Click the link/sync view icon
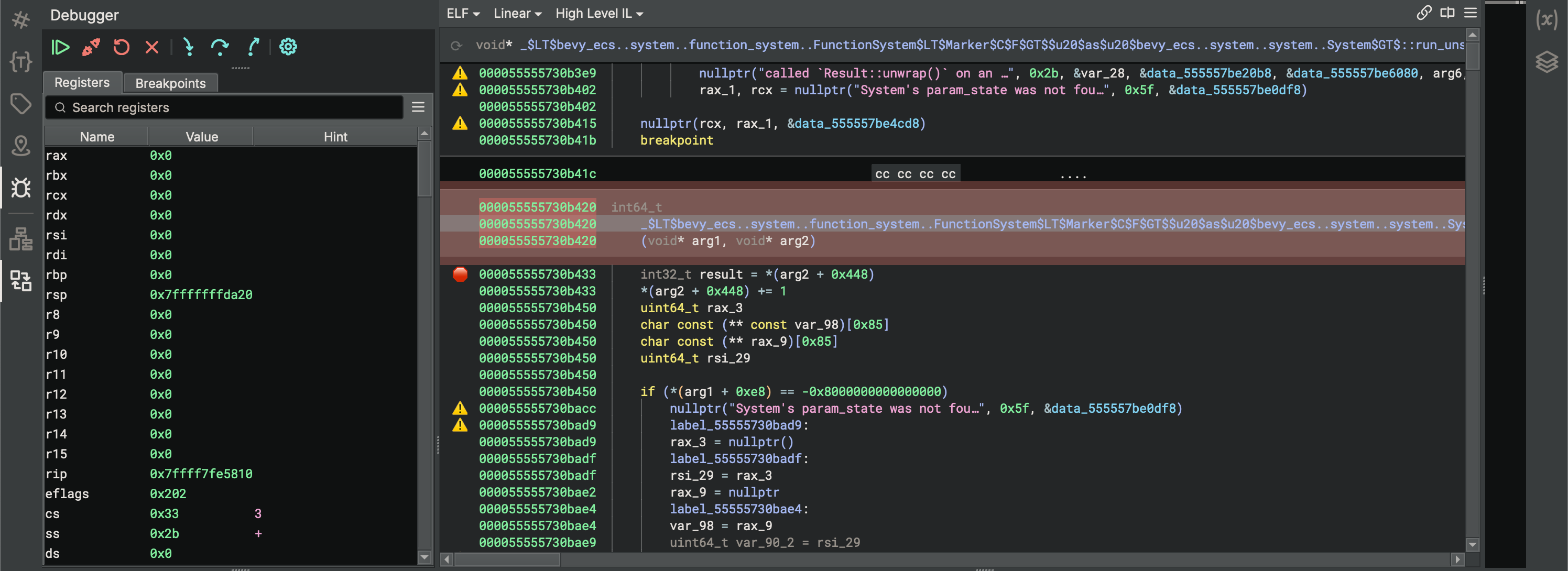 point(1424,13)
